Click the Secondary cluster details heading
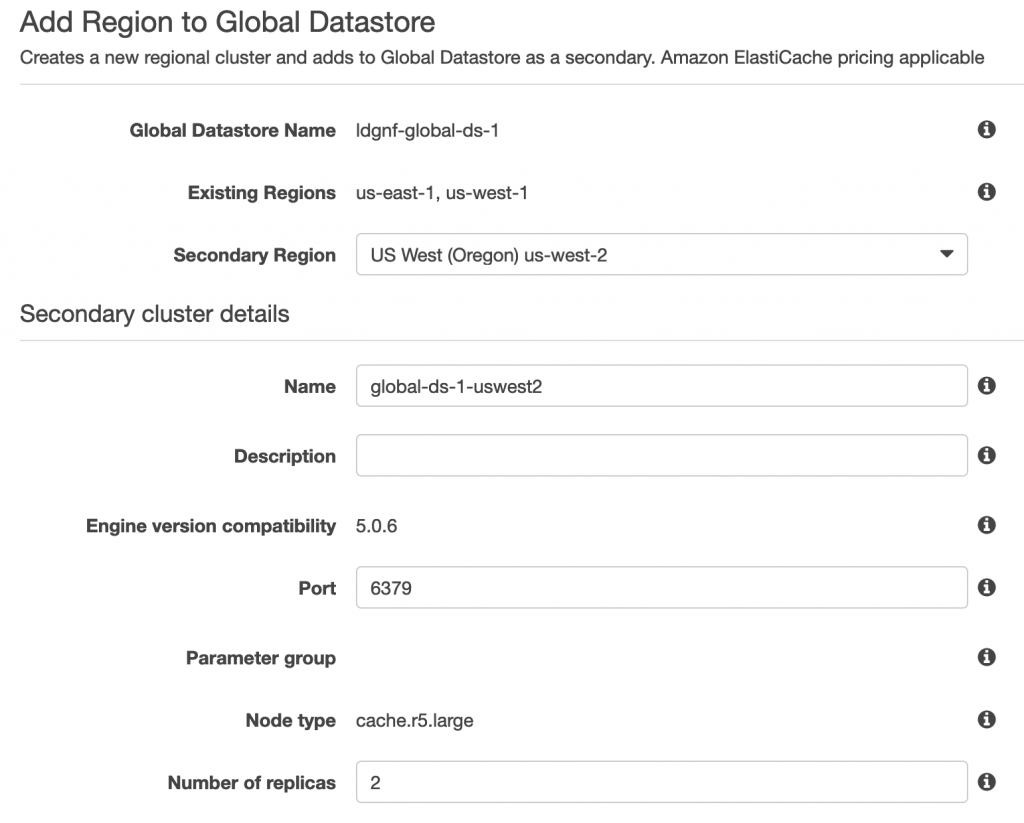 (155, 314)
